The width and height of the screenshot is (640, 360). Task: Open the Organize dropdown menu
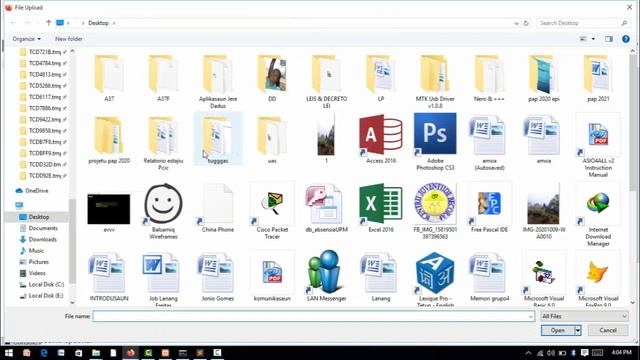tap(27, 39)
